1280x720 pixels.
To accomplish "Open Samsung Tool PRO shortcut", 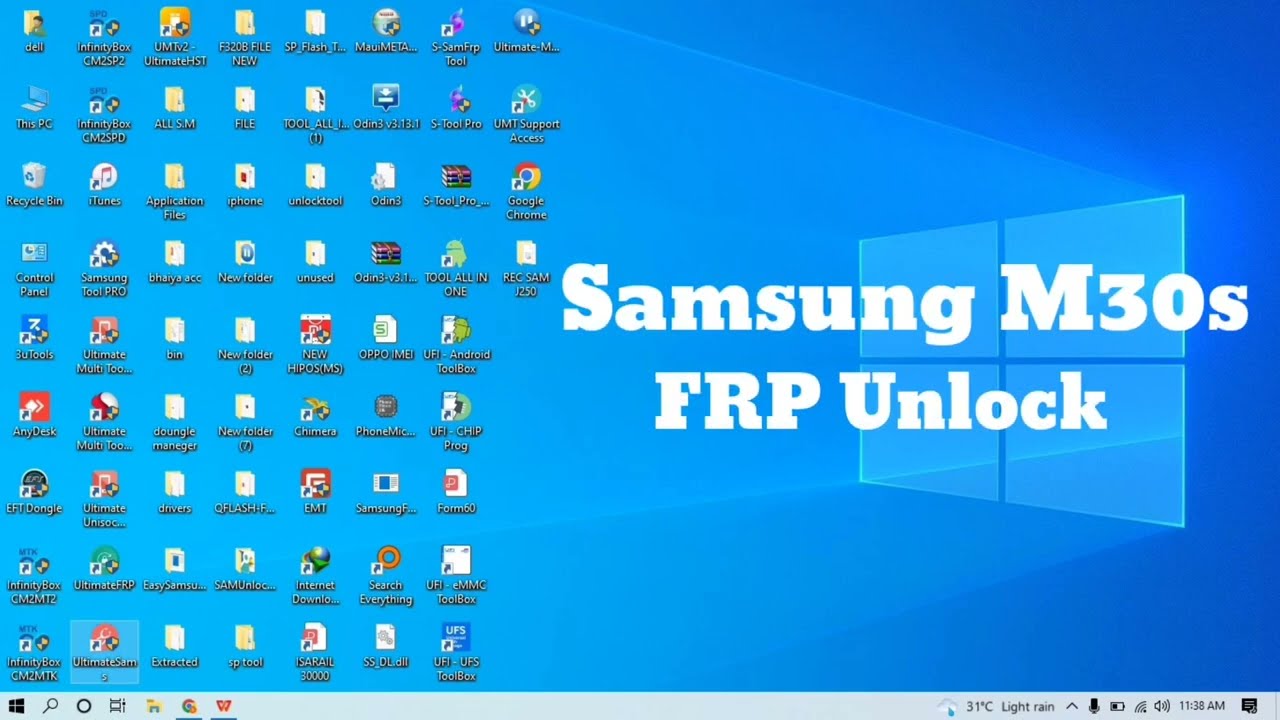I will 104,268.
